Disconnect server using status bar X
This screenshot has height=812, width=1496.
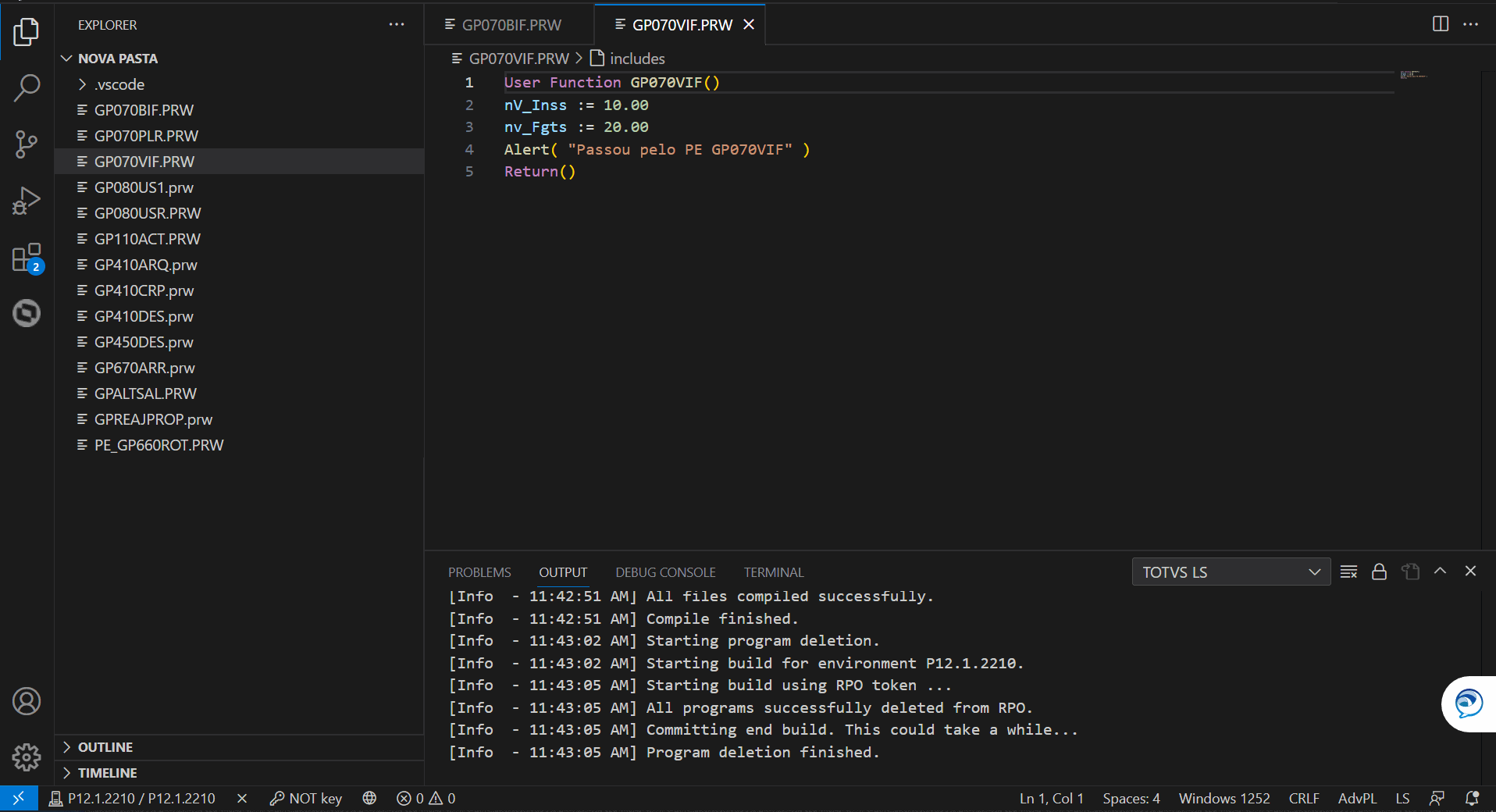pos(242,799)
